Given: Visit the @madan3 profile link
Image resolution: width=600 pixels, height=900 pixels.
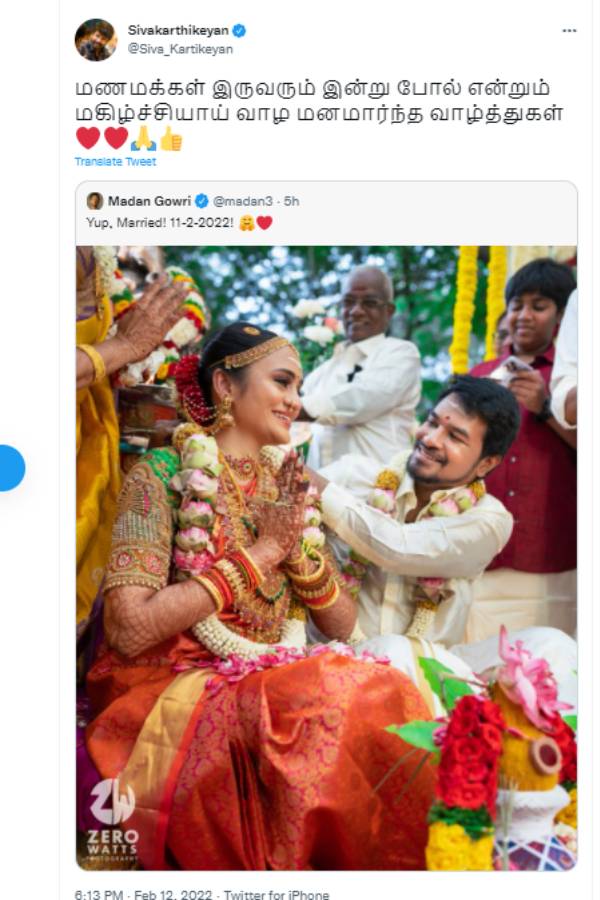Looking at the screenshot, I should tap(245, 200).
